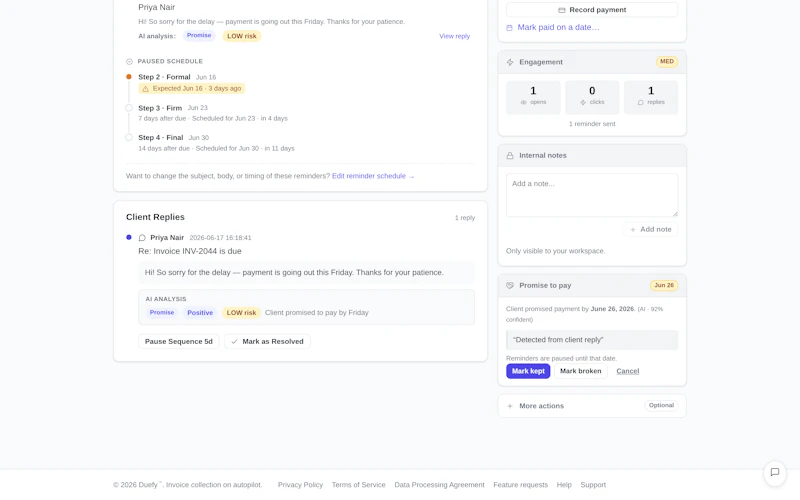Click 'Only visible to your workspace.' text
The height and width of the screenshot is (500, 800).
555,251
